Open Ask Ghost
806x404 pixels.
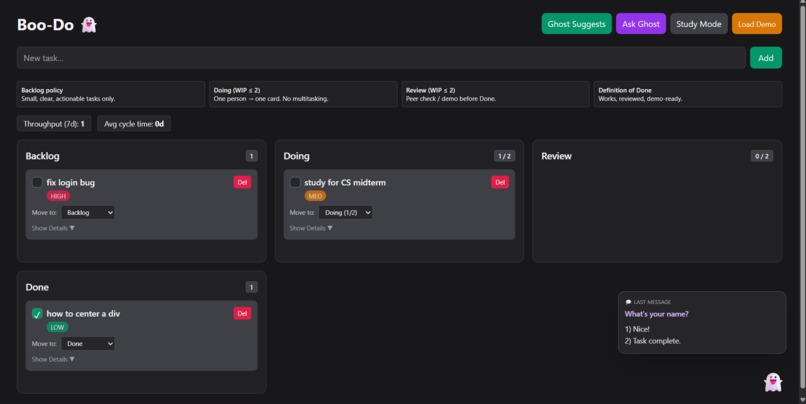click(x=640, y=24)
